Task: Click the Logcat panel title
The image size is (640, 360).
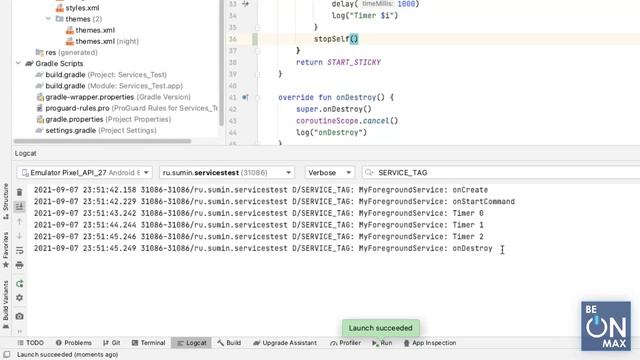Action: coord(25,153)
